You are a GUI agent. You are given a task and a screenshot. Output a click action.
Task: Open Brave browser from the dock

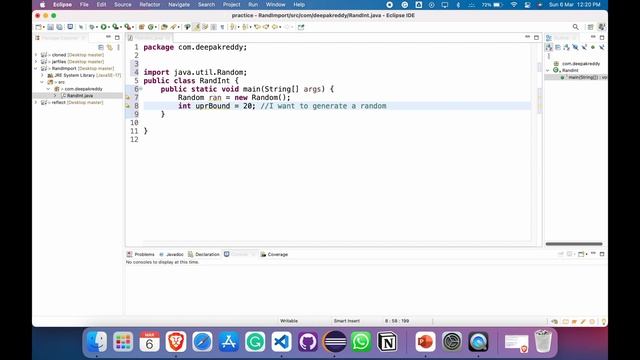(176, 342)
